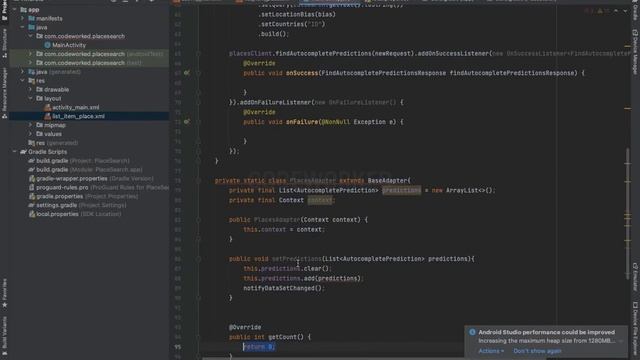Viewport: 640px width, 360px height.
Task: Collapse the Gradle Scripts node
Action: pos(15,152)
